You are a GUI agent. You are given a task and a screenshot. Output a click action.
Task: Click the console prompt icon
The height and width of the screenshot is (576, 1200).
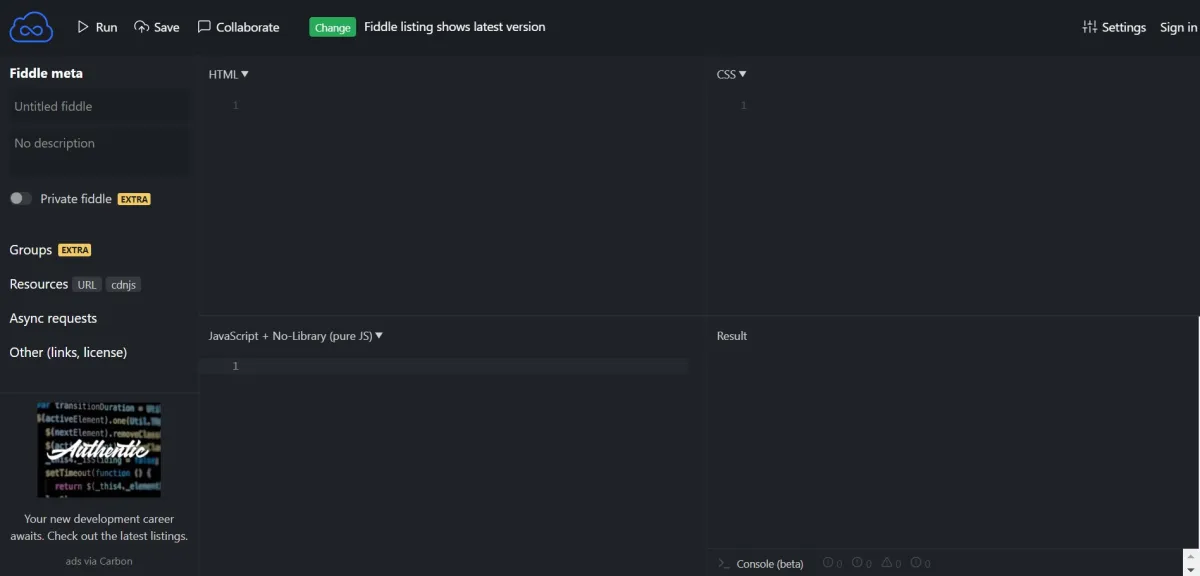point(723,564)
